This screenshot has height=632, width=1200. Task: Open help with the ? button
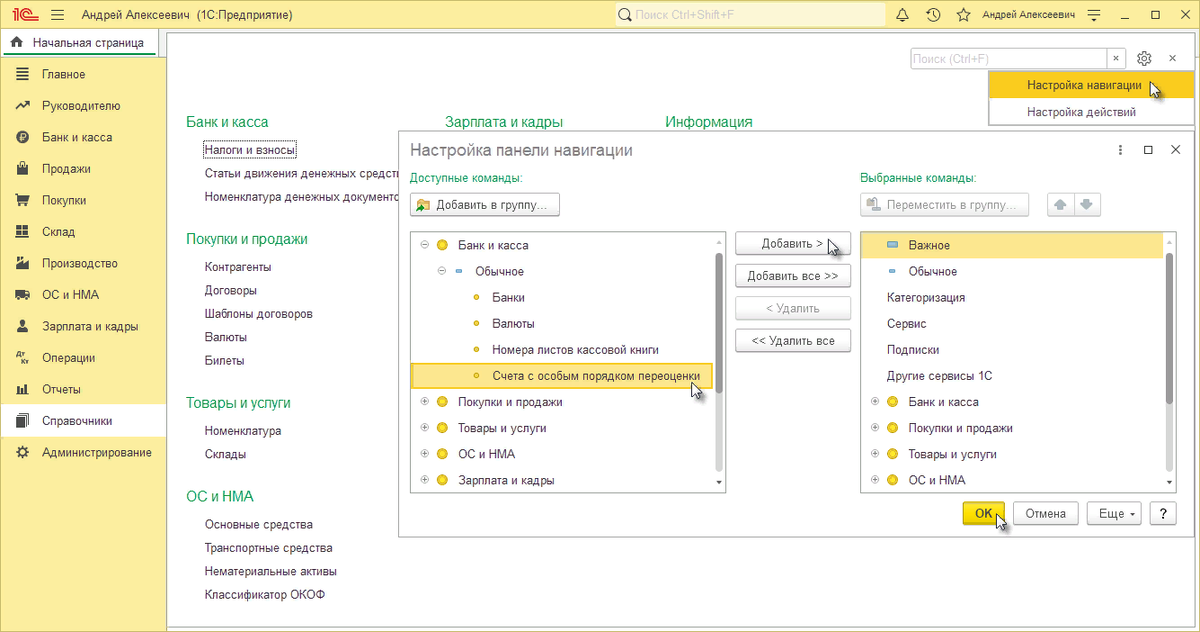1162,513
